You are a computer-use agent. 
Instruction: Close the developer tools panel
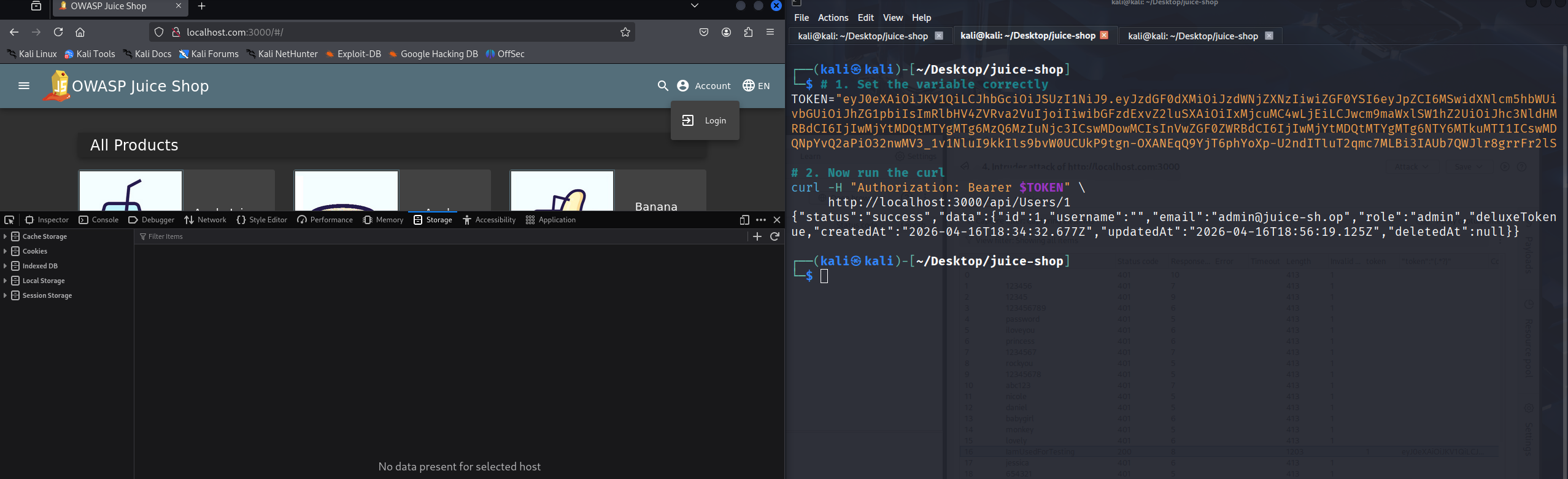click(x=777, y=220)
